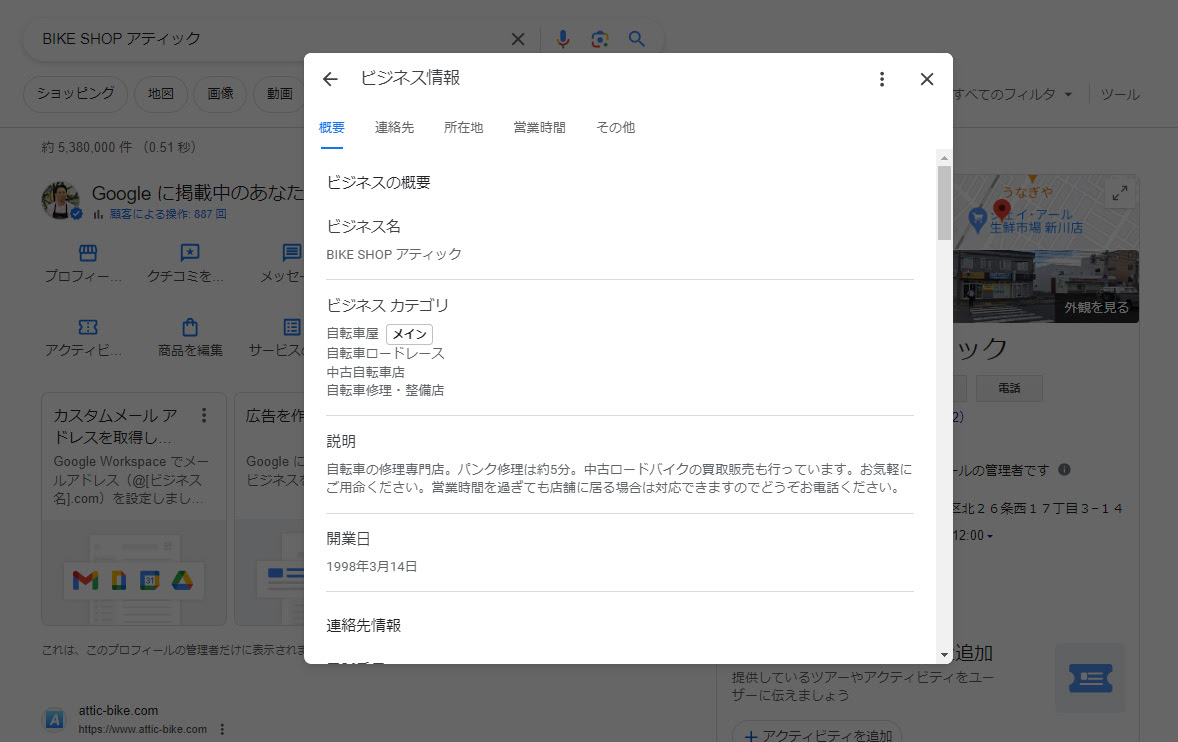Image resolution: width=1178 pixels, height=742 pixels.
Task: Open the サービス list icon
Action: pos(291,327)
